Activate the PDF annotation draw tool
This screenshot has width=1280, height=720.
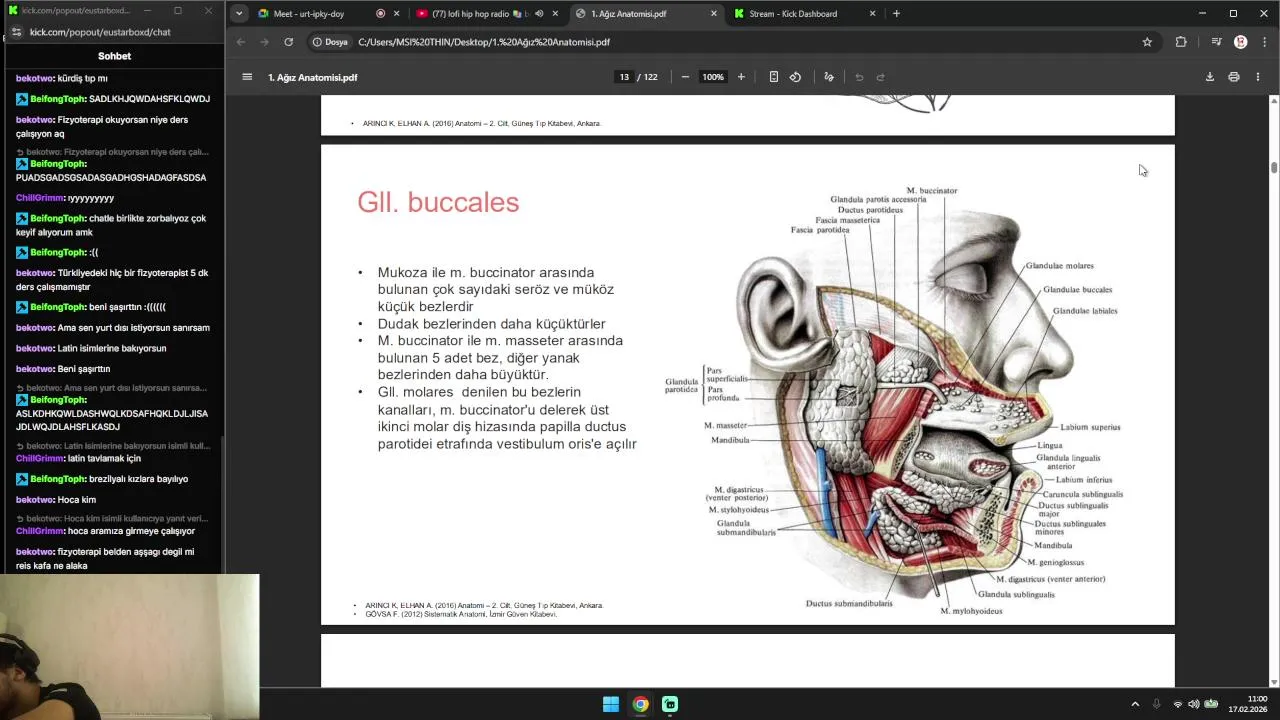coord(829,77)
